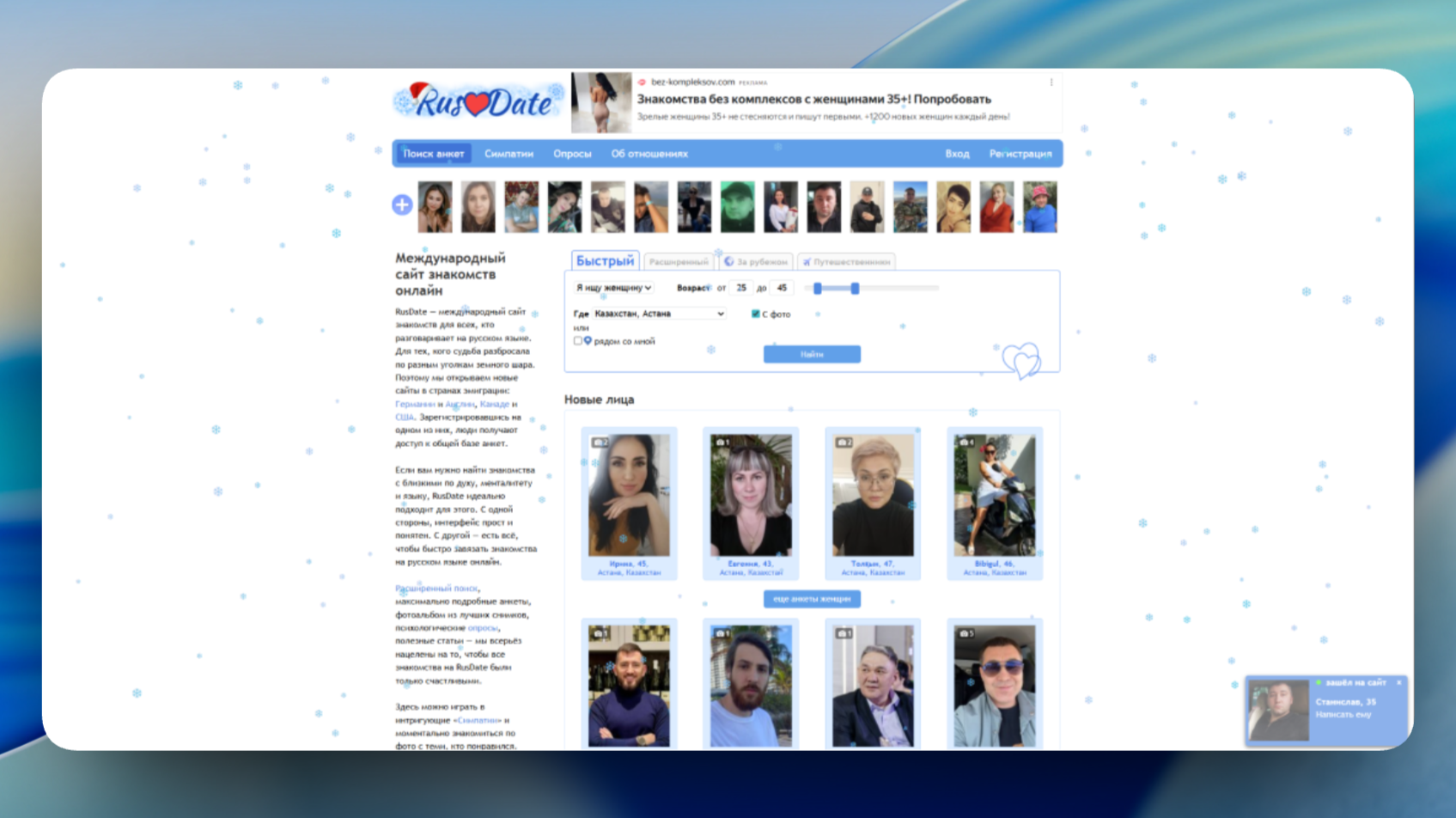Expand the 'Казахстан, Астана' location dropdown
This screenshot has height=818, width=1456.
tap(660, 314)
